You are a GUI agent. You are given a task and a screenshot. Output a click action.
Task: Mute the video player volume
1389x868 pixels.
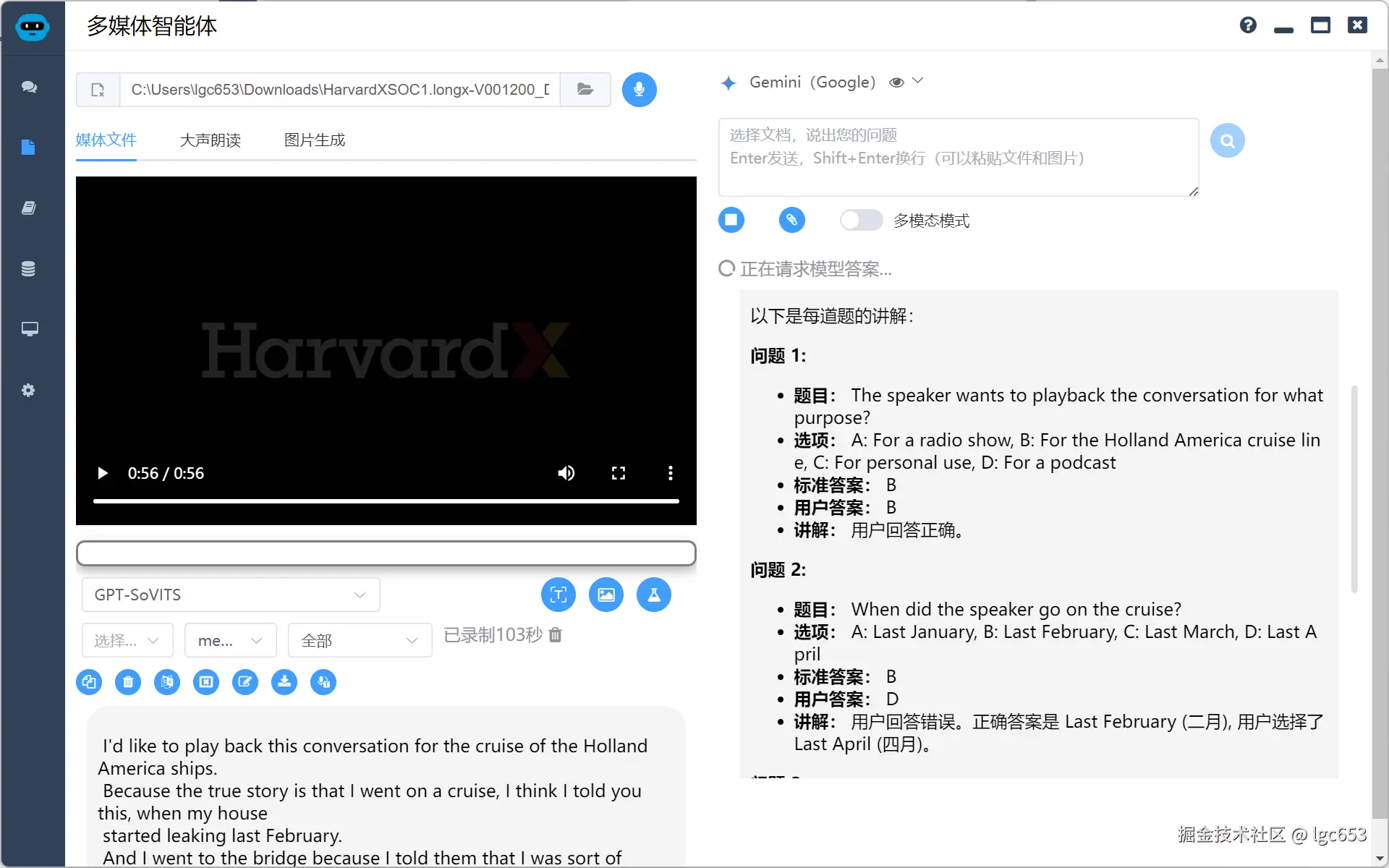tap(566, 473)
